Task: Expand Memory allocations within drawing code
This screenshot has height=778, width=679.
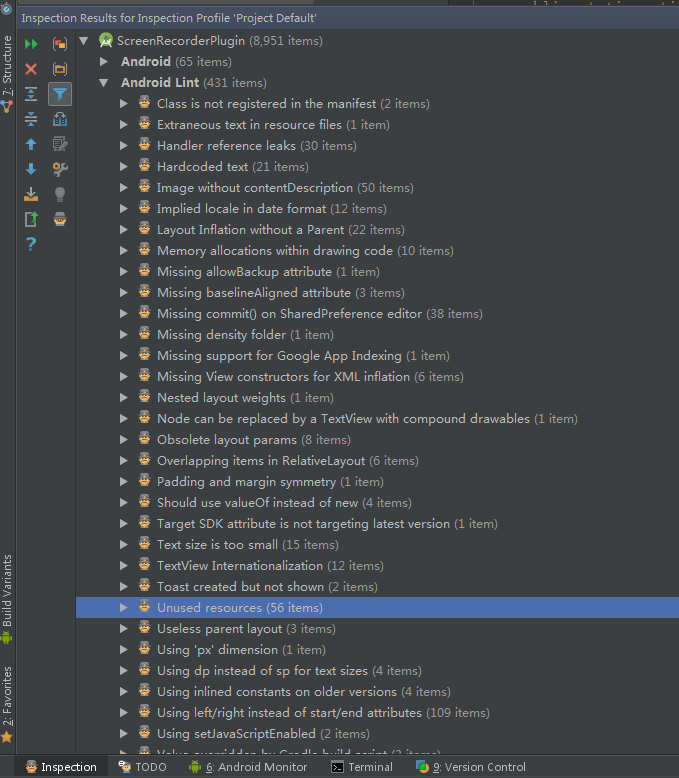Action: [124, 251]
